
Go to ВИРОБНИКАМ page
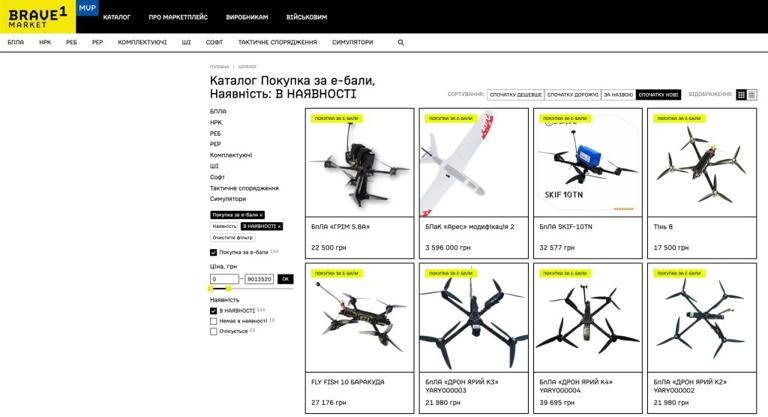coord(247,17)
